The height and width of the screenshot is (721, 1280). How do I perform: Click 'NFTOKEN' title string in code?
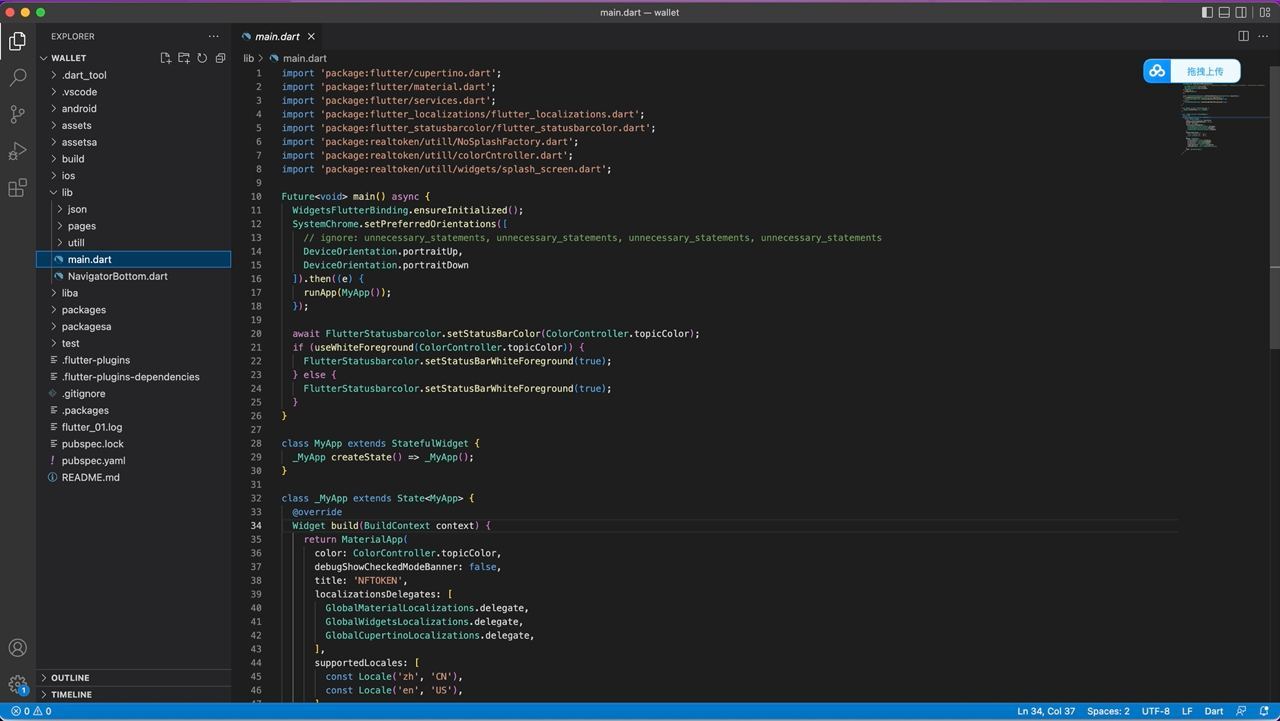point(379,581)
